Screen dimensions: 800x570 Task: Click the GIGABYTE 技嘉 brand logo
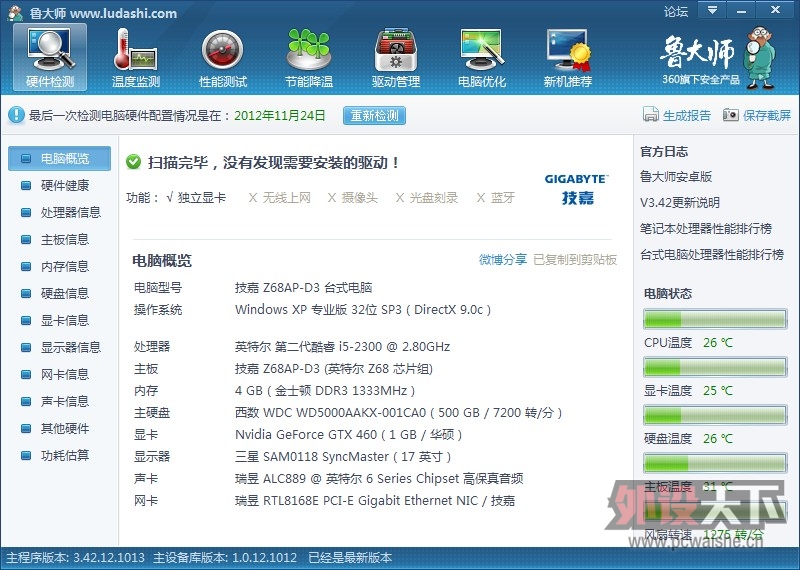click(577, 189)
